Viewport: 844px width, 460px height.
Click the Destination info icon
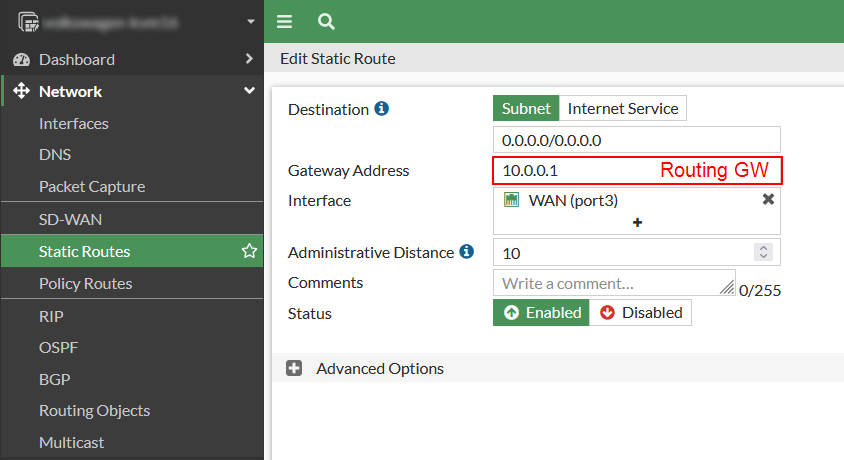[381, 108]
